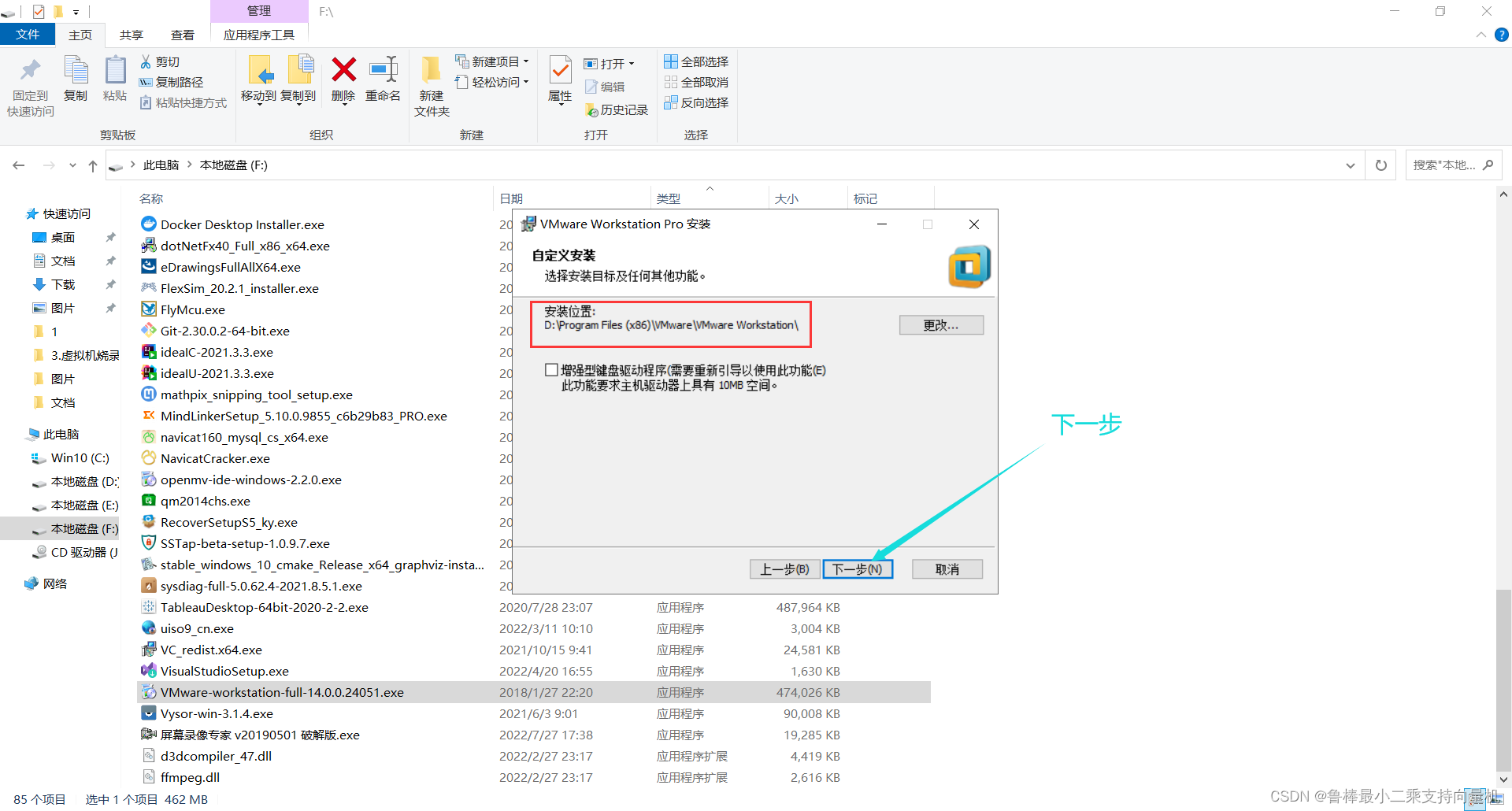The height and width of the screenshot is (811, 1512).
Task: Select TableauDesktop-64bit-2020-2-2.exe file
Action: (534, 607)
